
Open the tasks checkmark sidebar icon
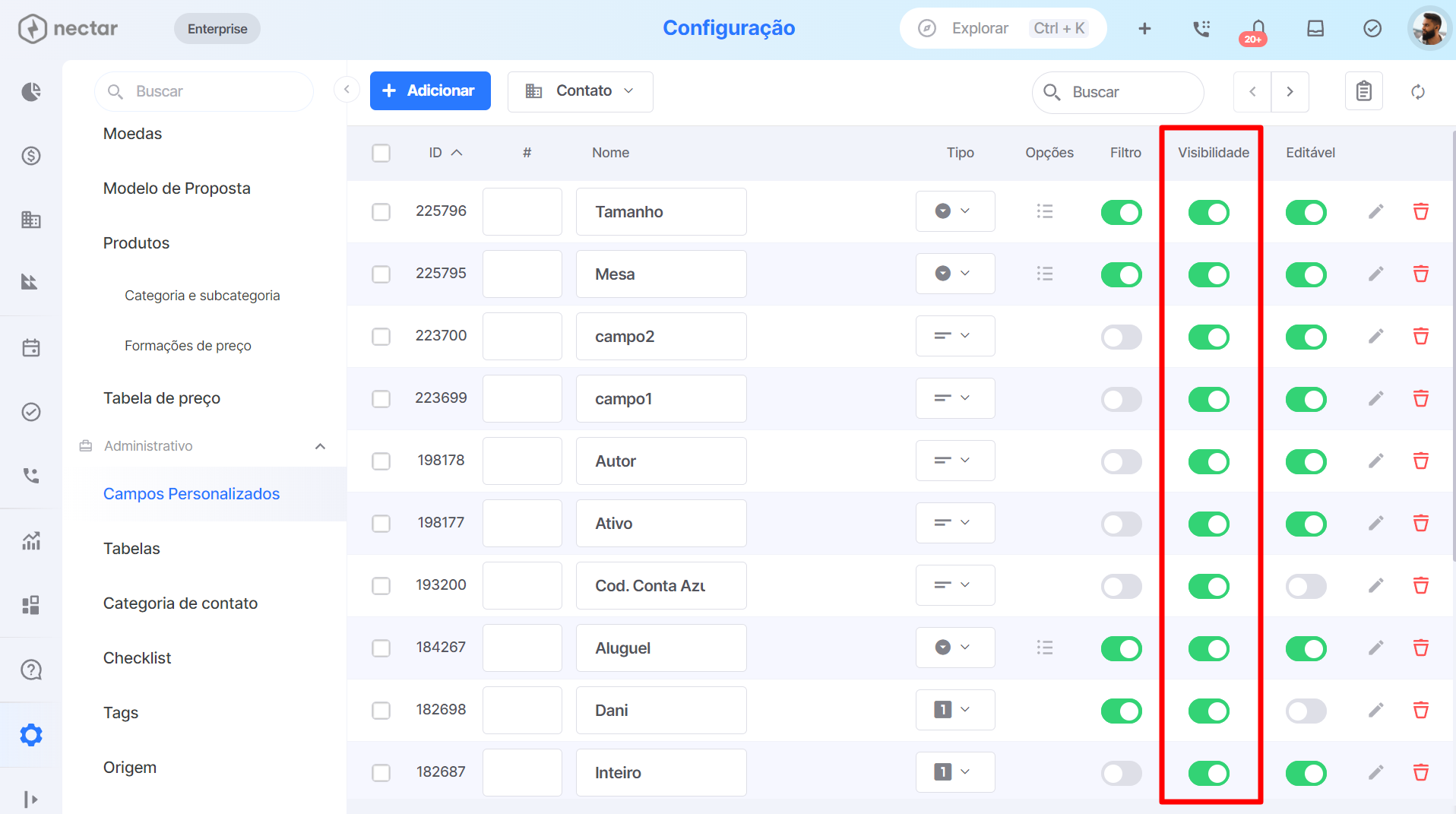(x=31, y=411)
